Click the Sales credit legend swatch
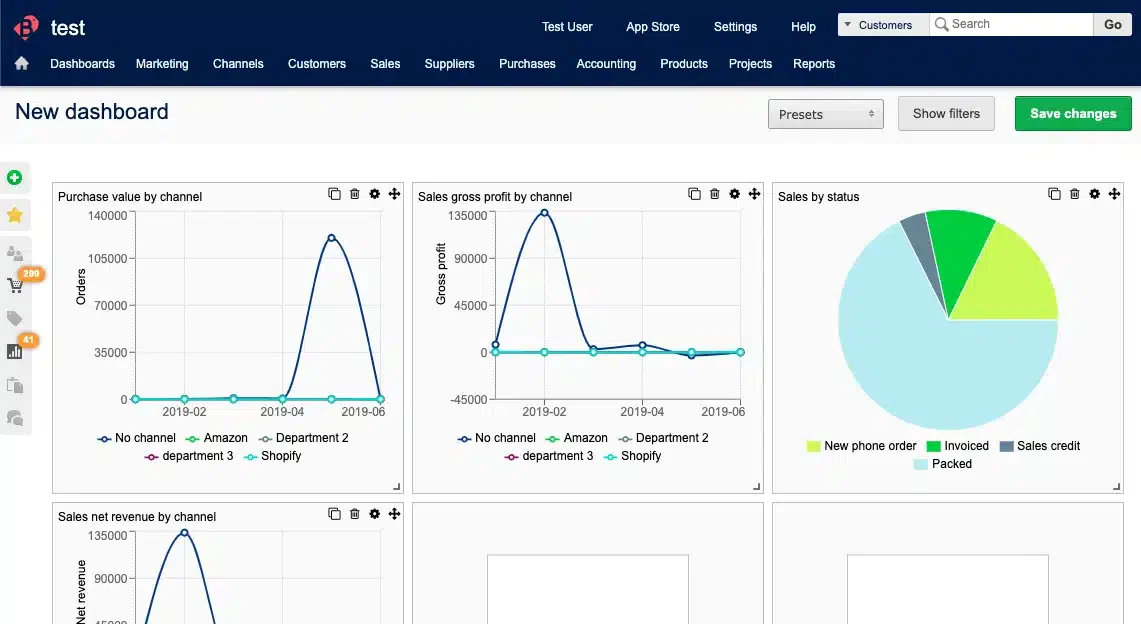This screenshot has height=624, width=1141. [1006, 447]
